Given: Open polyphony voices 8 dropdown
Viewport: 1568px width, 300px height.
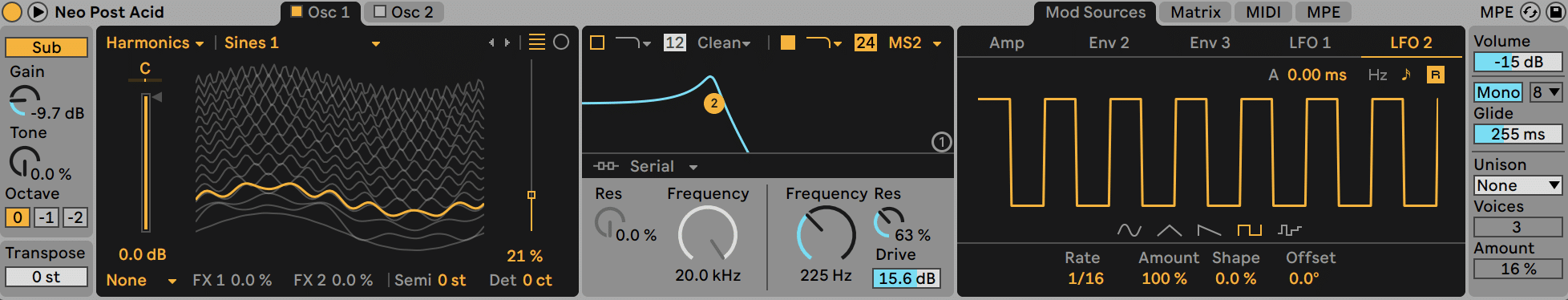Looking at the screenshot, I should [x=1546, y=92].
